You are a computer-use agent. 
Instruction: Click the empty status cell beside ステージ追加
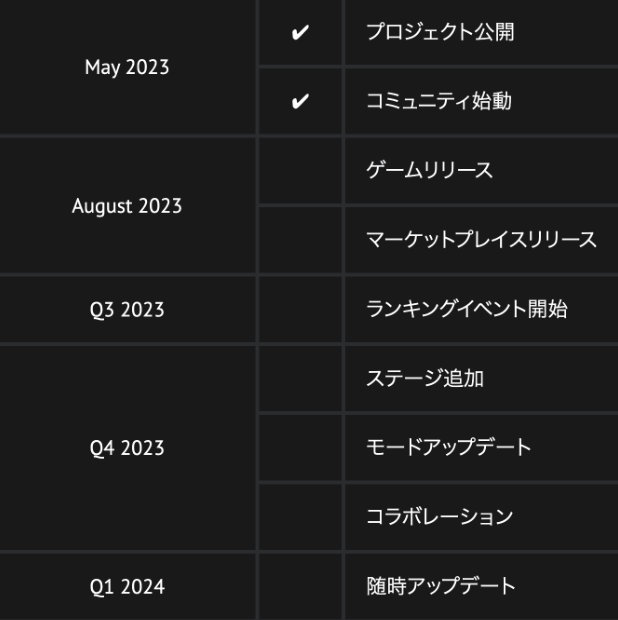299,379
